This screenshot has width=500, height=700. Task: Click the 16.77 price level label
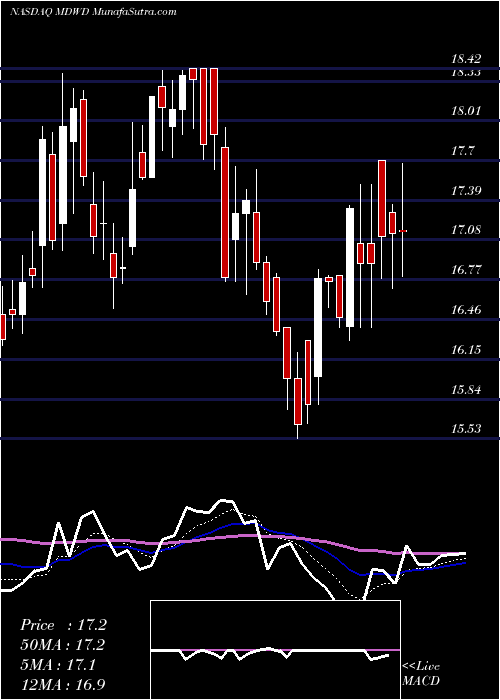coord(466,270)
